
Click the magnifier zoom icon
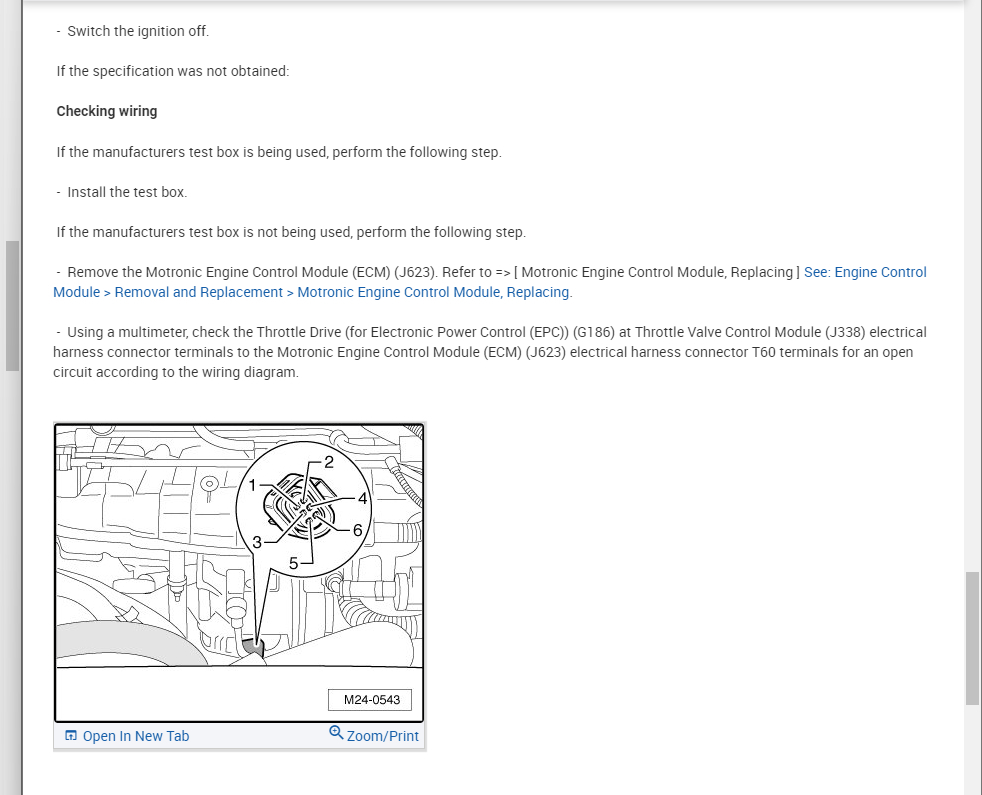pyautogui.click(x=336, y=732)
